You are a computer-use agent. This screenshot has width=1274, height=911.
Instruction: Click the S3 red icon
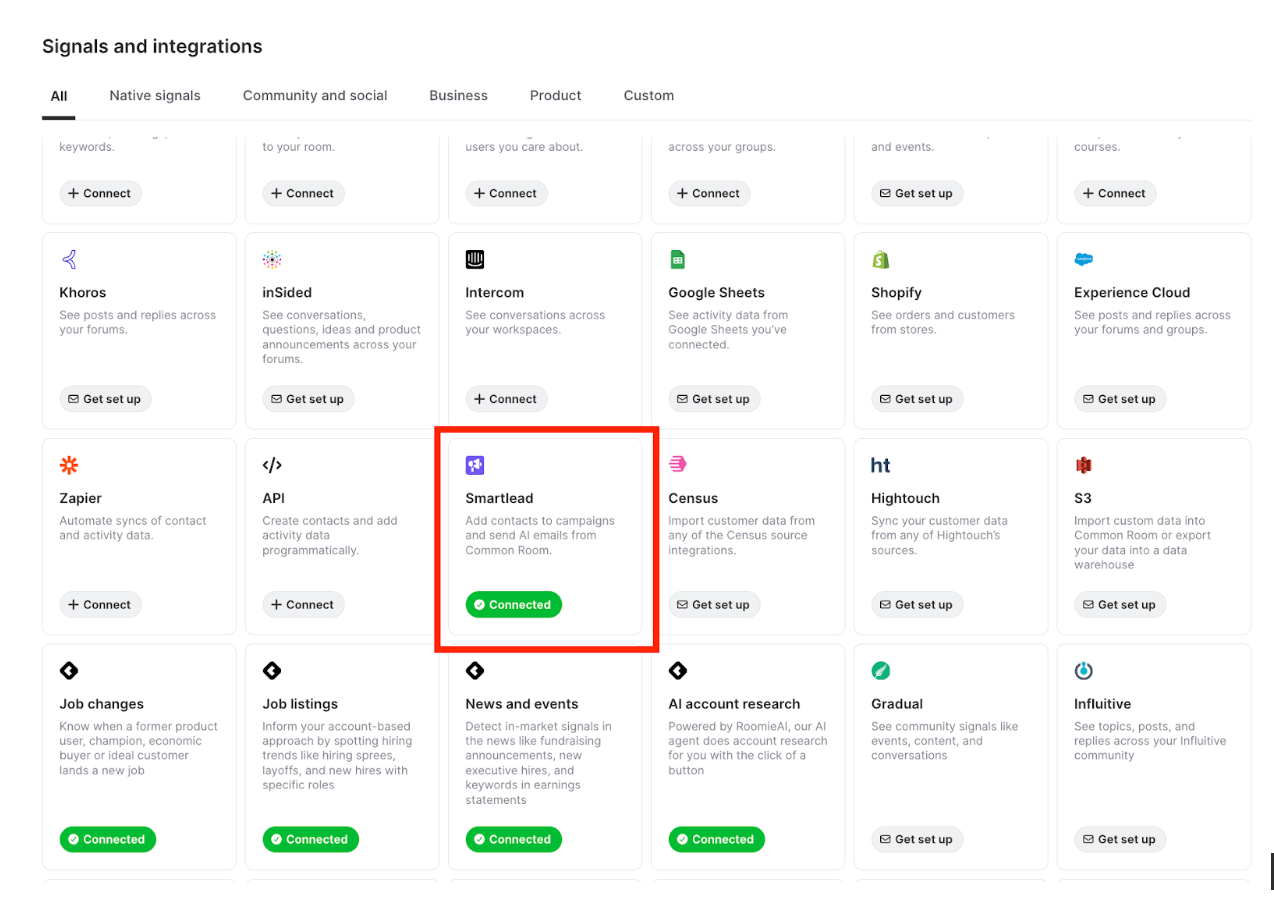tap(1083, 465)
